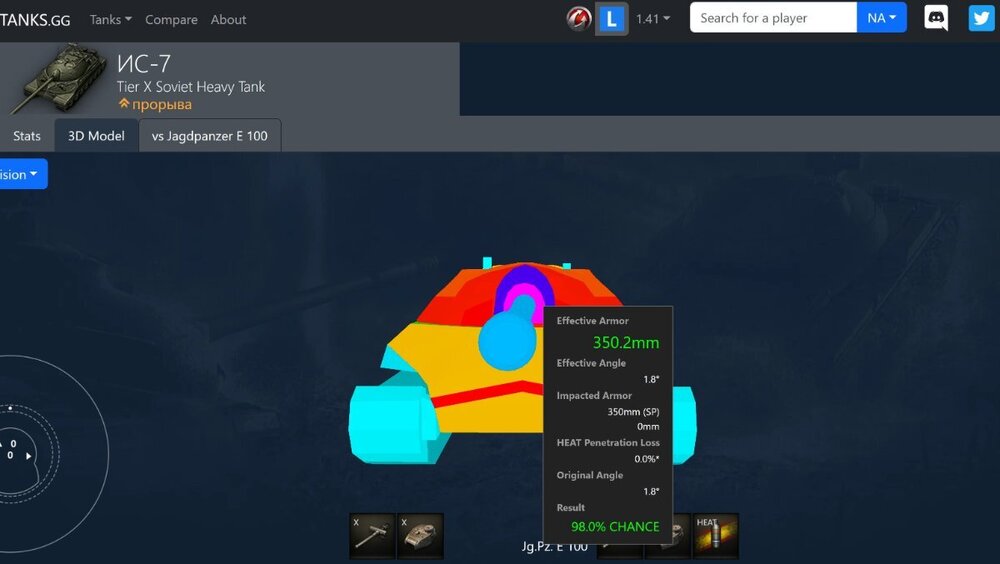This screenshot has height=564, width=1000.
Task: Click the orange прорыва role icon
Action: [x=124, y=103]
